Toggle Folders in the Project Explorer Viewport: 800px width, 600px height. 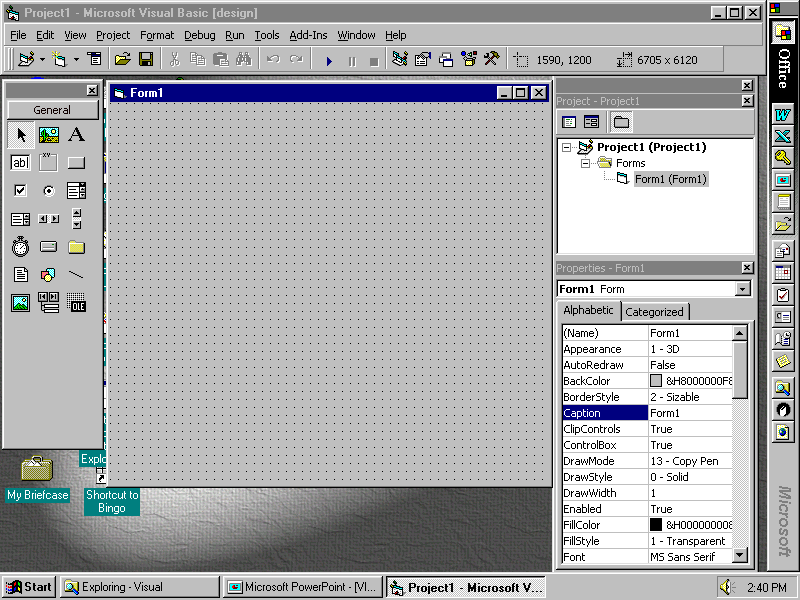click(x=621, y=122)
